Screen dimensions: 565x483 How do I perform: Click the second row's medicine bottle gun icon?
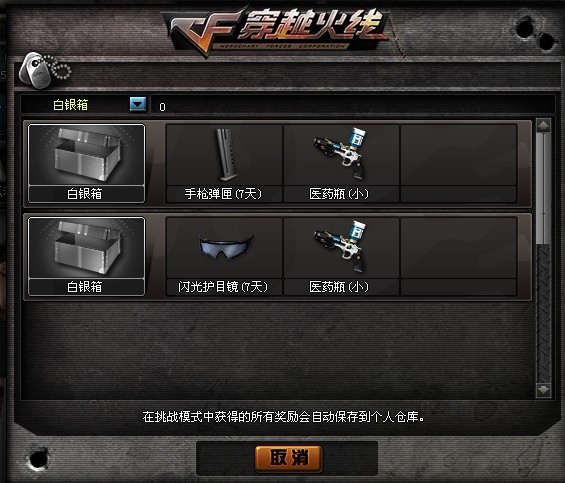pyautogui.click(x=341, y=248)
